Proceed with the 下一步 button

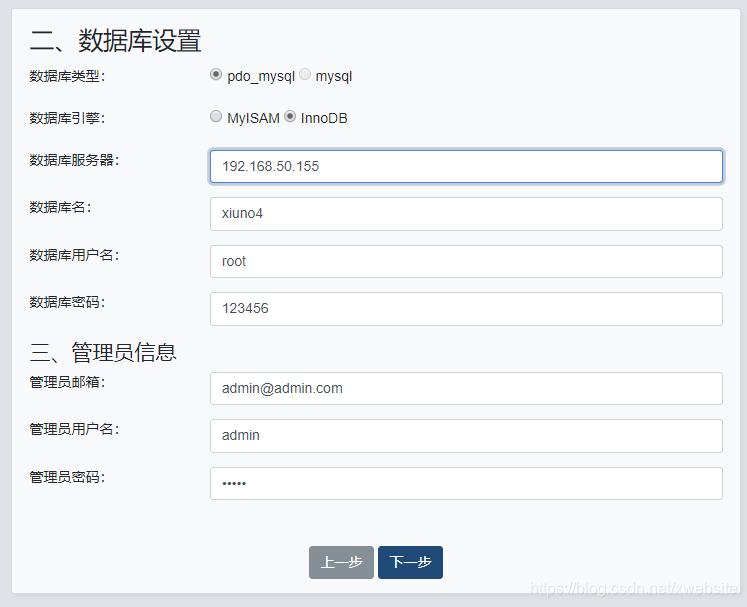(x=410, y=563)
